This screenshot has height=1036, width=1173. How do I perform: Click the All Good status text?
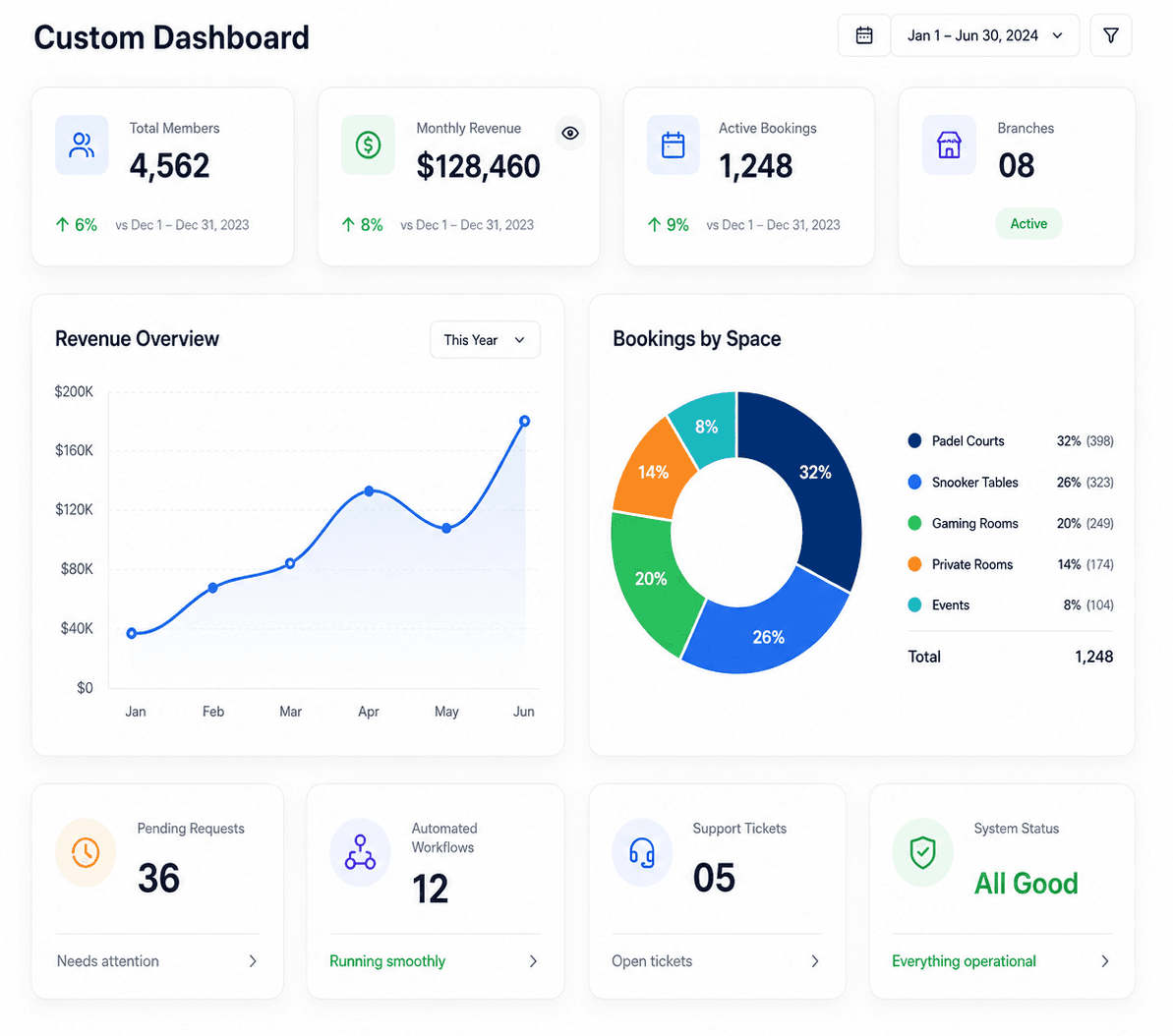click(1026, 884)
